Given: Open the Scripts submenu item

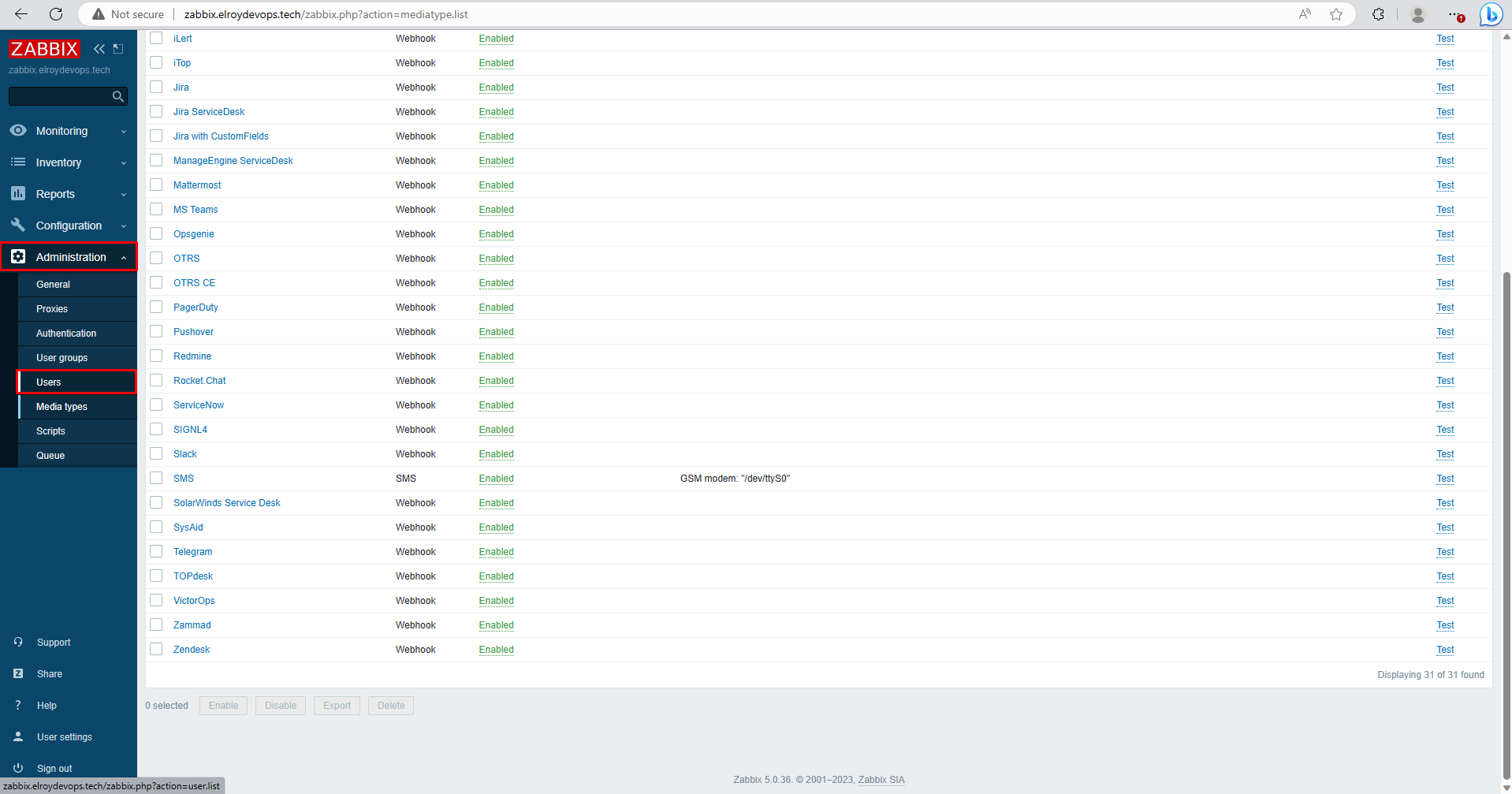Looking at the screenshot, I should pos(77,431).
